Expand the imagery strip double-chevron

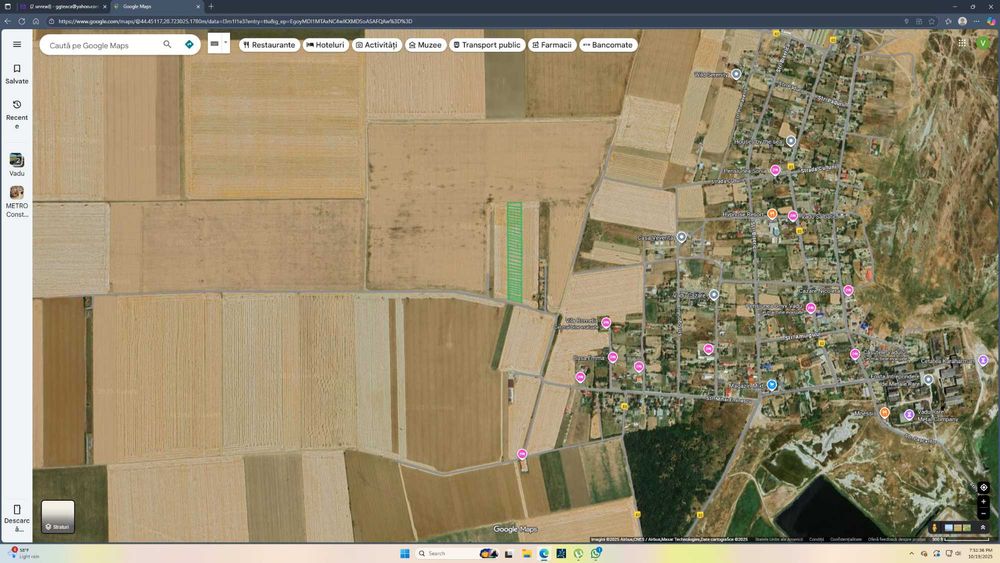(983, 527)
